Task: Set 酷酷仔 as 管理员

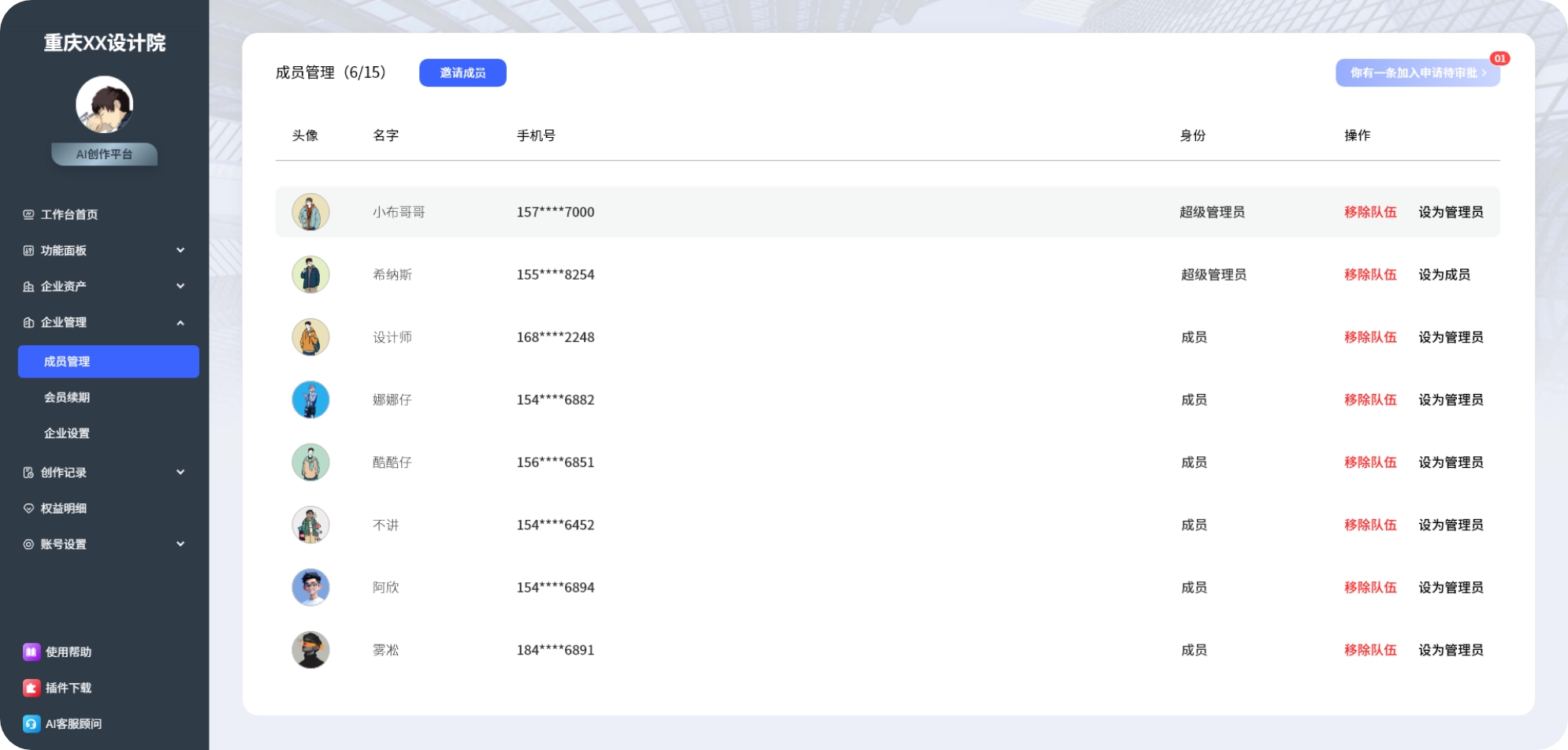Action: coord(1451,462)
